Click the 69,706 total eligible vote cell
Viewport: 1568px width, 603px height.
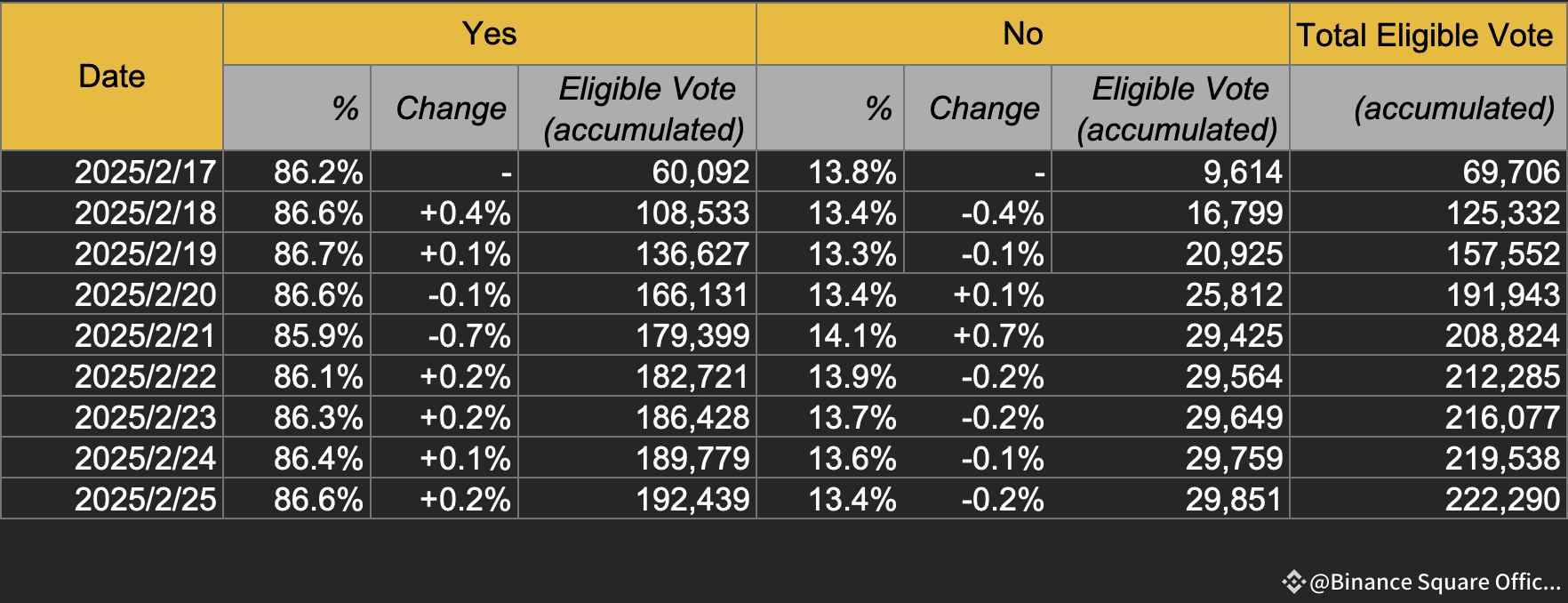pyautogui.click(x=1511, y=172)
